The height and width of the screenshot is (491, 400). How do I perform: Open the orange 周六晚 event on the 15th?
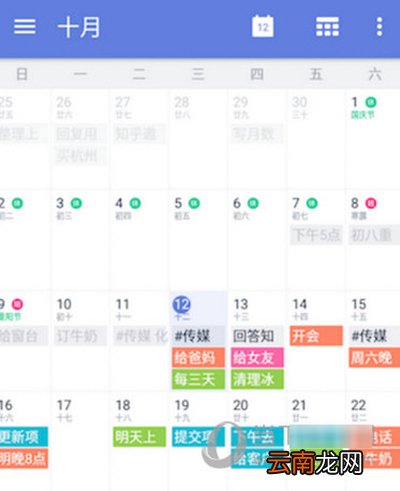click(x=374, y=358)
